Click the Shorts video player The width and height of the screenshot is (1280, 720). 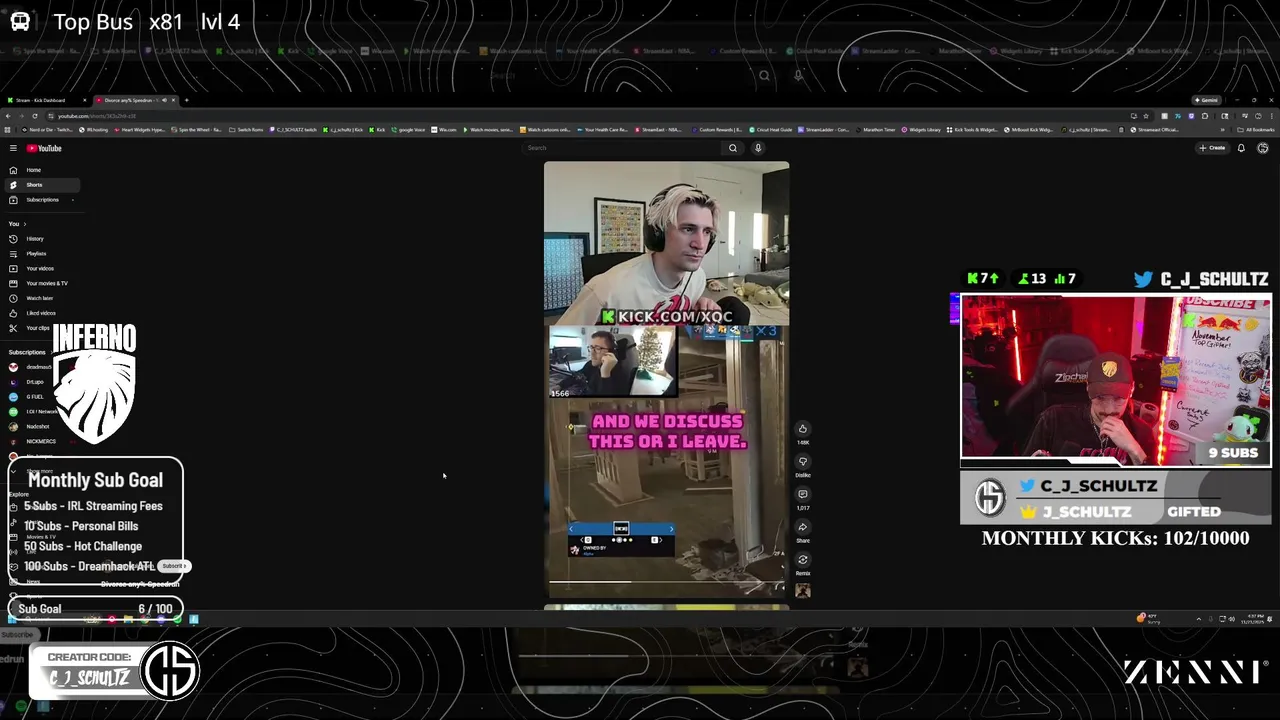click(666, 380)
